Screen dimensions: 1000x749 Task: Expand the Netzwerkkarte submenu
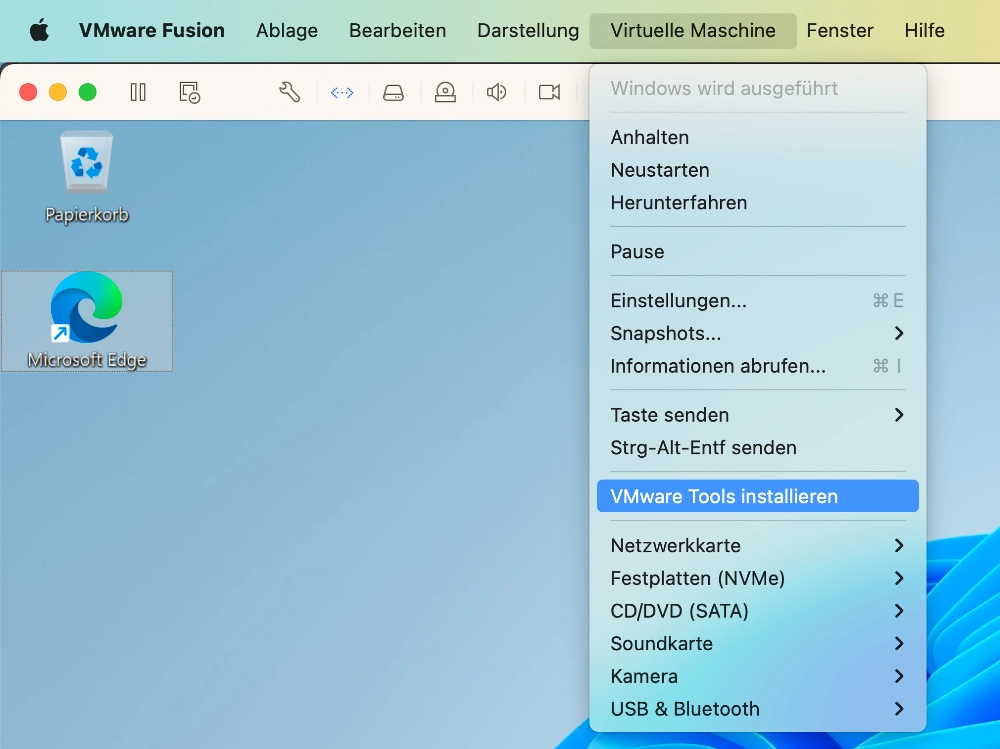(758, 545)
